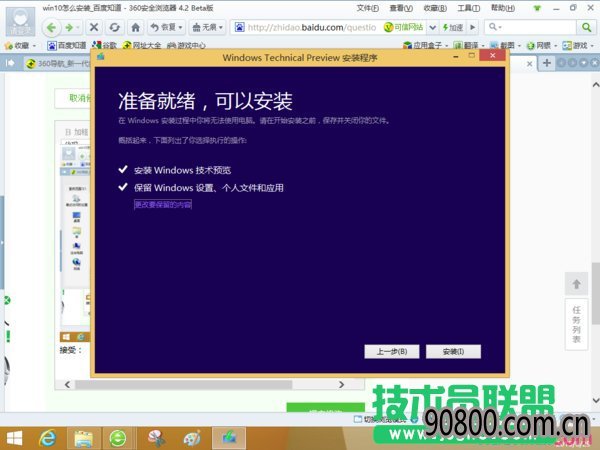Open the 应用盒子 dropdown
Image resolution: width=600 pixels, height=450 pixels.
425,46
